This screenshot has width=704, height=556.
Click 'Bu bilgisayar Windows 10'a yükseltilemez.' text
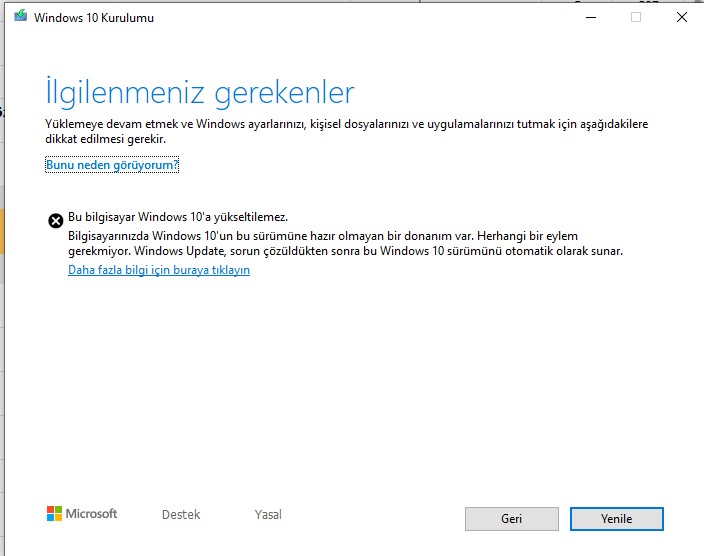click(178, 217)
